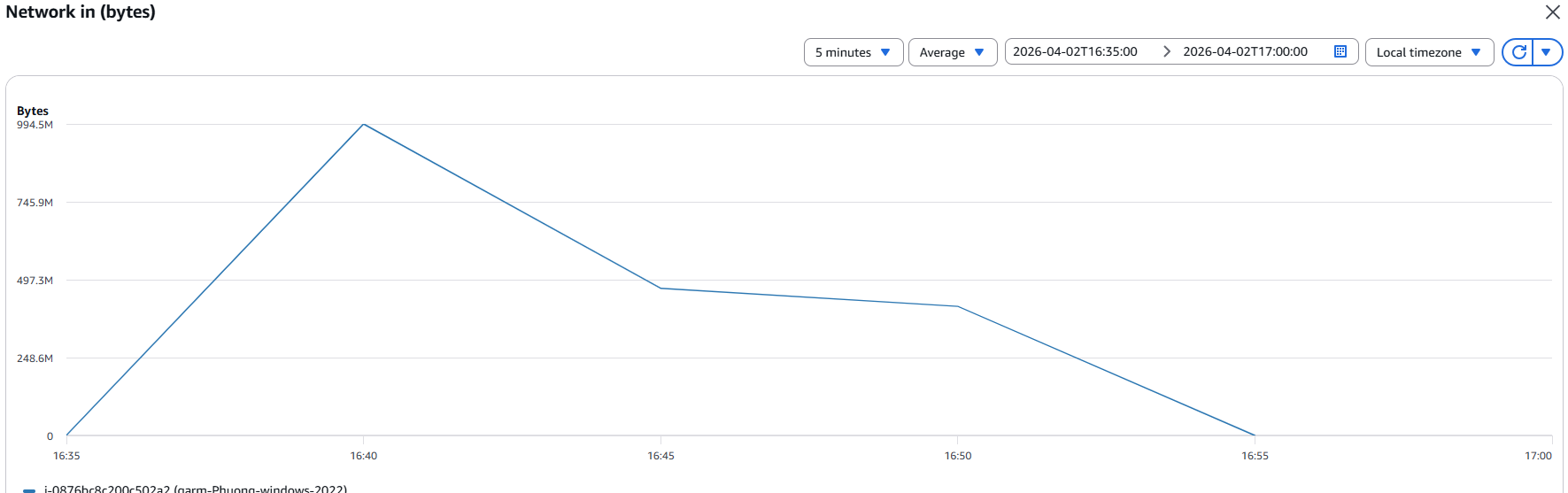Click the arrow between start and end times
The image size is (1568, 493).
(x=1166, y=51)
